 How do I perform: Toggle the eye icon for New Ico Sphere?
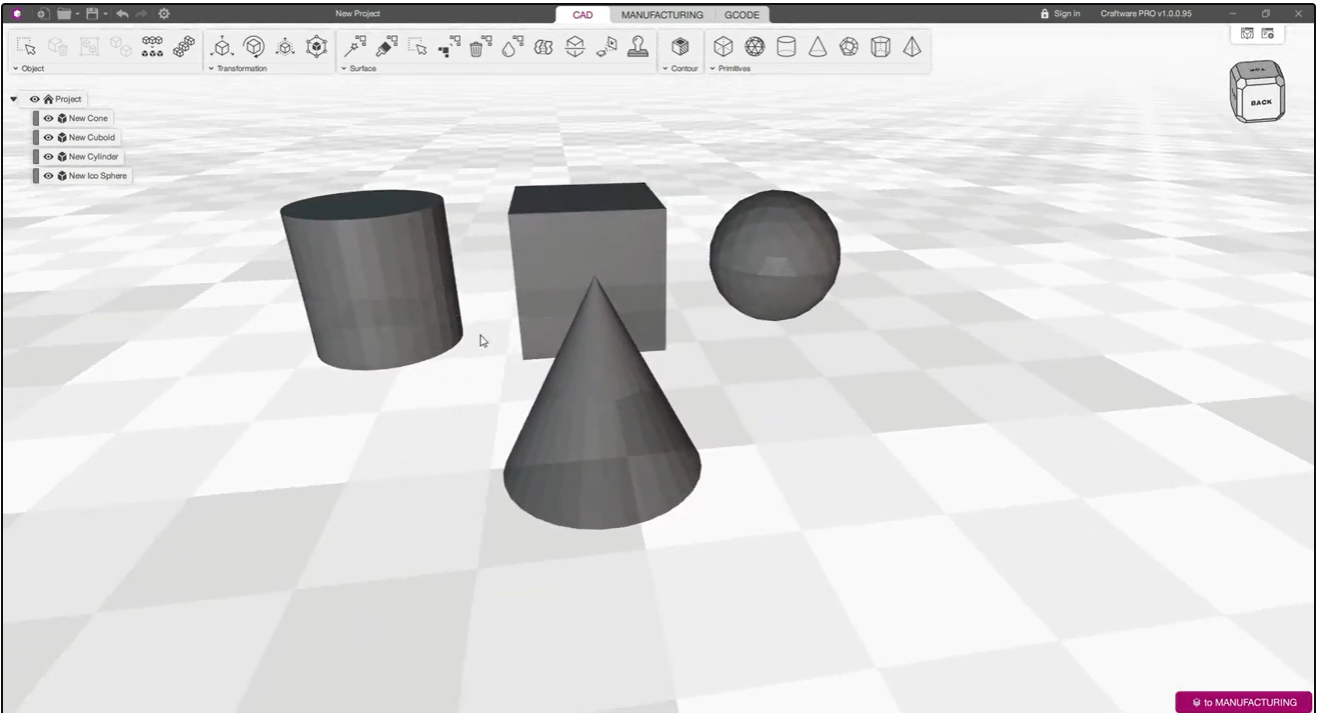point(48,176)
